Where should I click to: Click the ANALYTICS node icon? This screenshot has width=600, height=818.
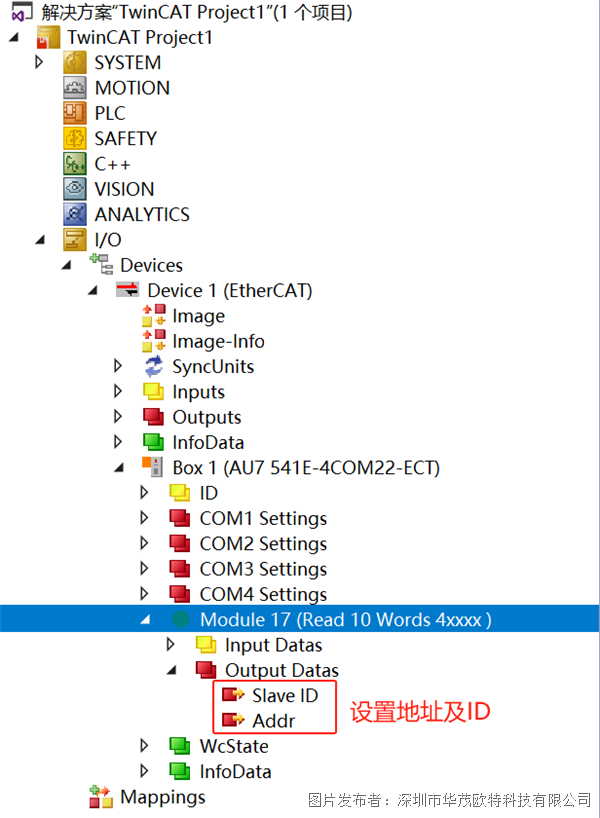click(x=75, y=214)
